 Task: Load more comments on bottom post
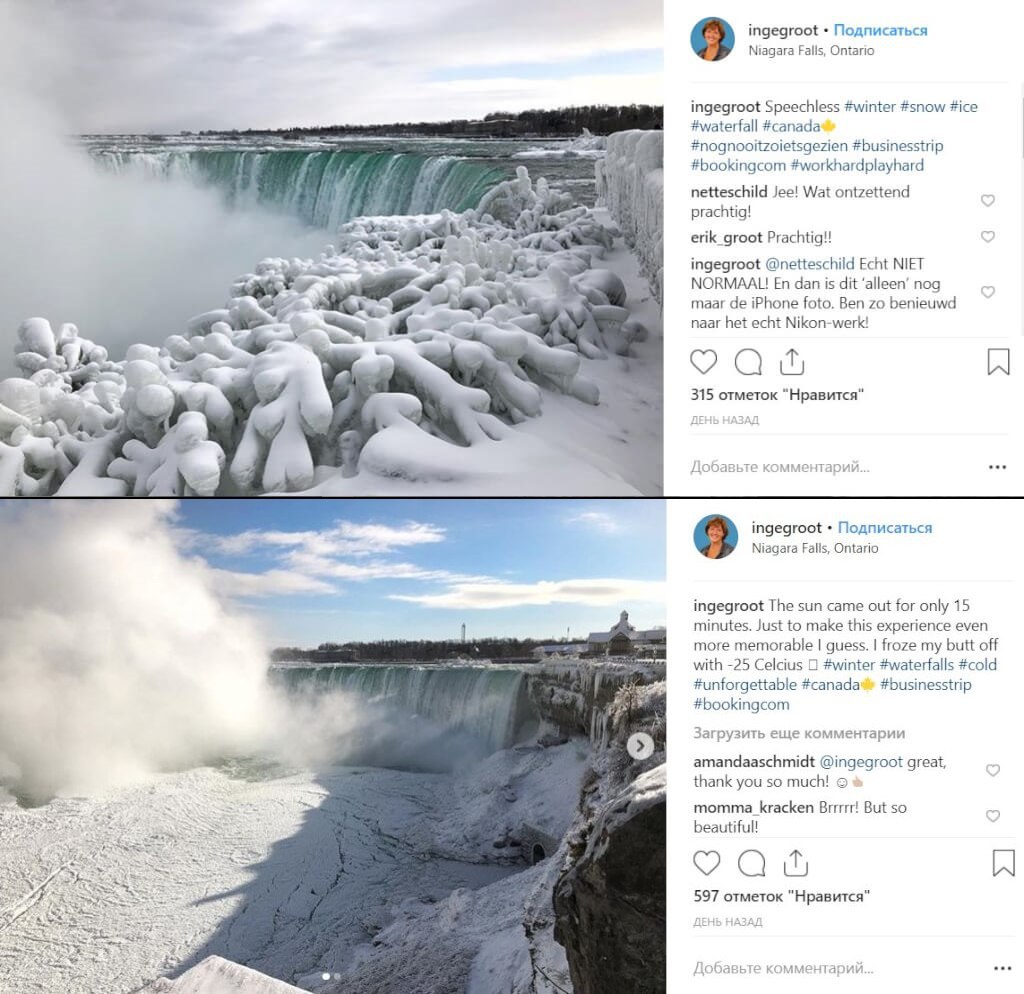799,733
